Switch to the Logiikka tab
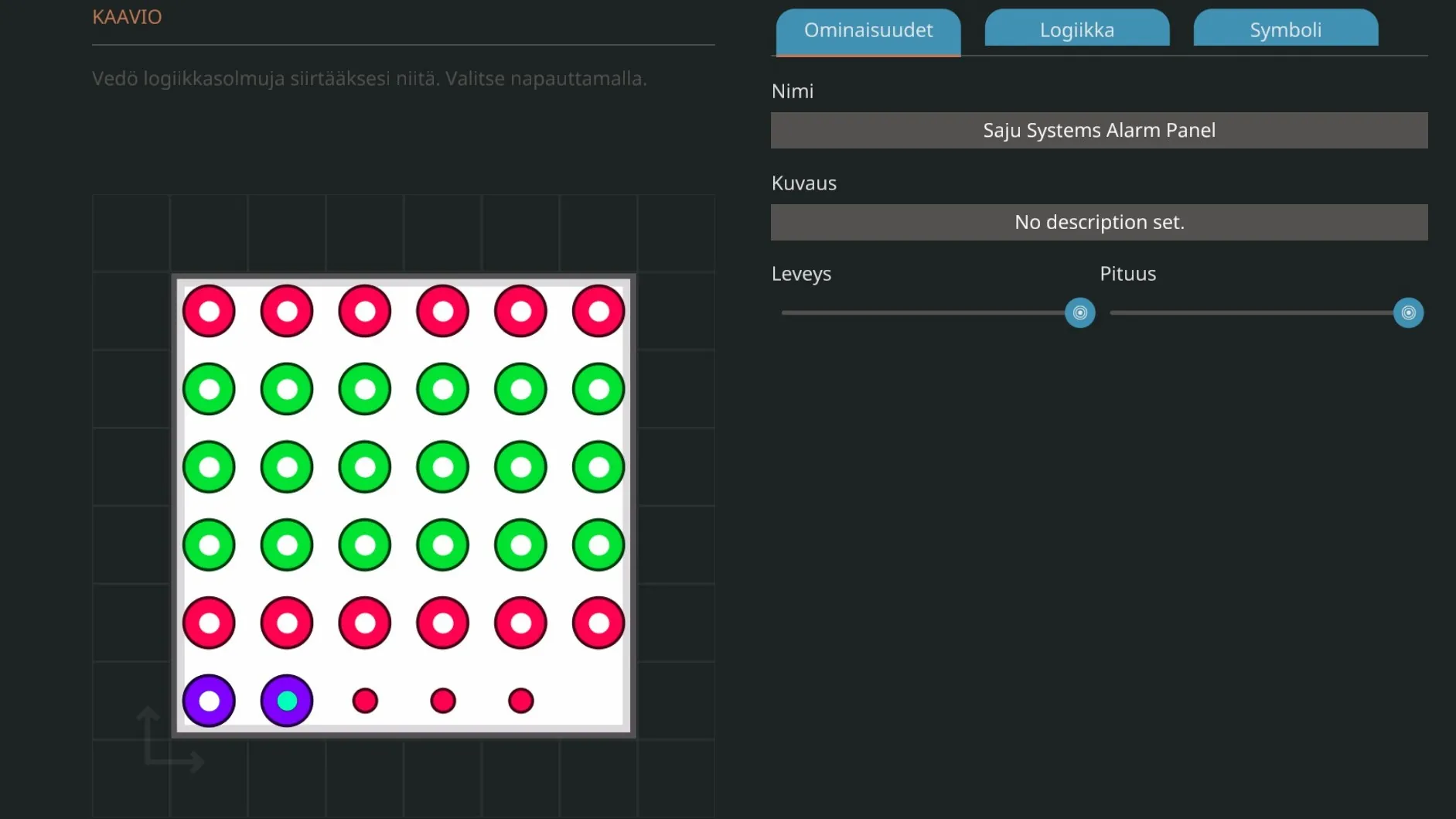This screenshot has height=819, width=1456. pos(1076,30)
